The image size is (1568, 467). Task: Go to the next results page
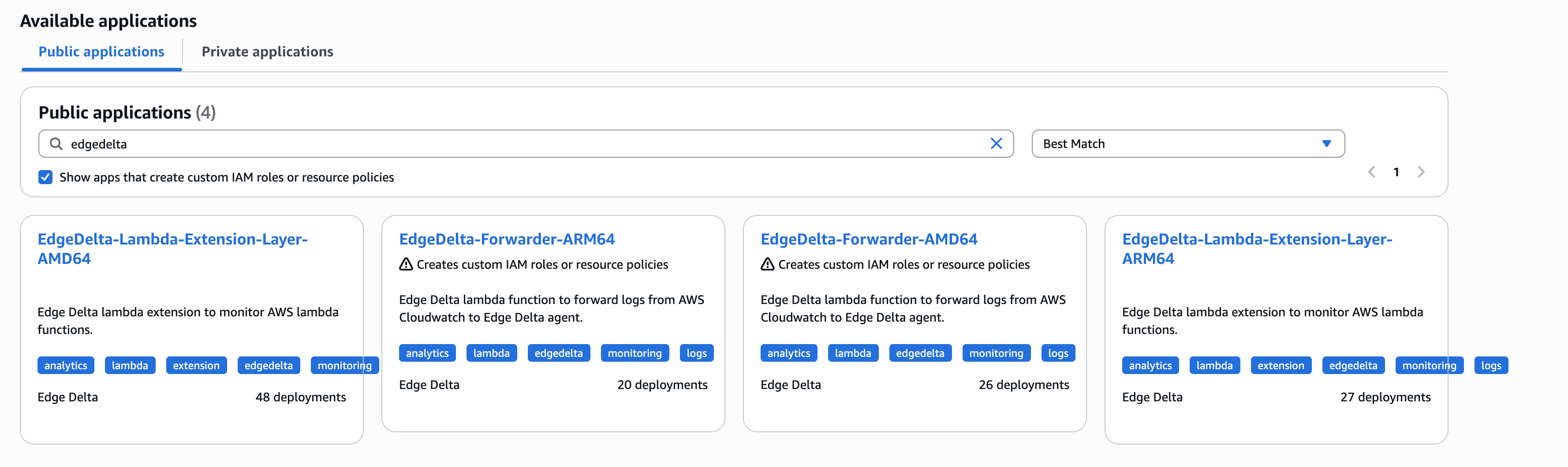click(1421, 172)
